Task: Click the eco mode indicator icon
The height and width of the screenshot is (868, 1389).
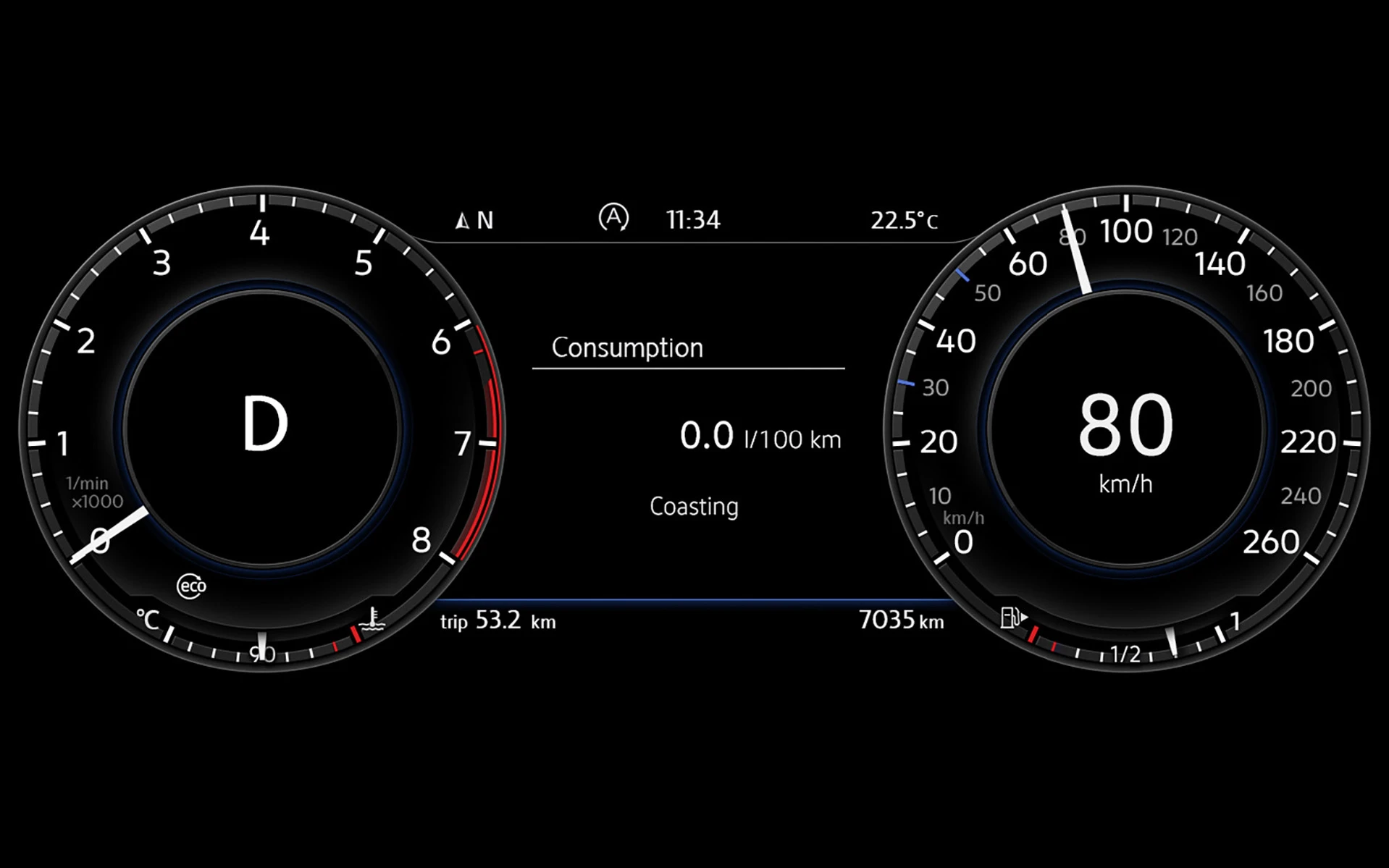Action: click(191, 586)
